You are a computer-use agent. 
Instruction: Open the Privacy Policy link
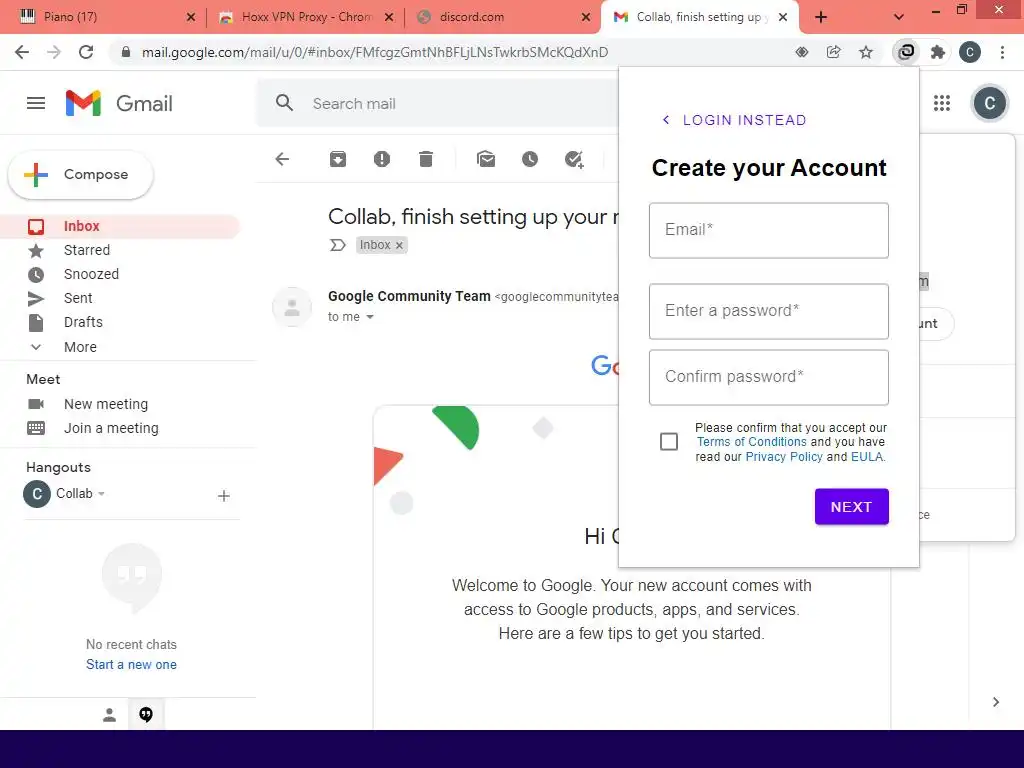pyautogui.click(x=784, y=456)
